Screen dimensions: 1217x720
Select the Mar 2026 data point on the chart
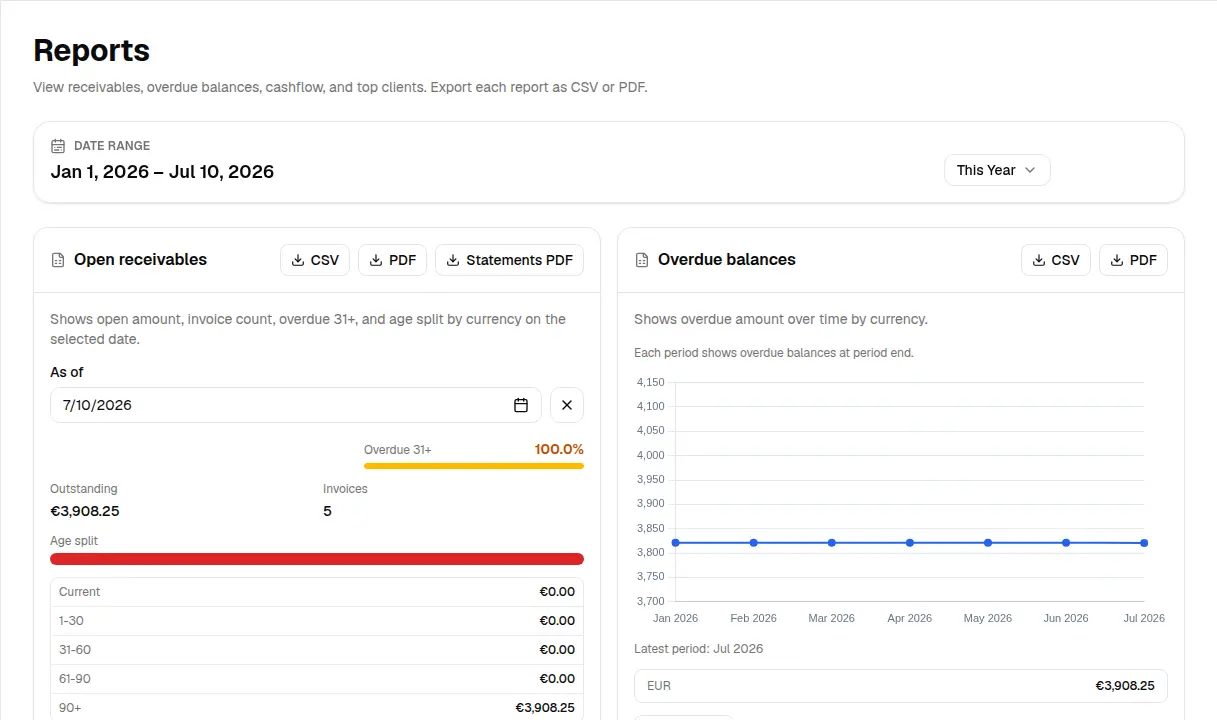(832, 543)
